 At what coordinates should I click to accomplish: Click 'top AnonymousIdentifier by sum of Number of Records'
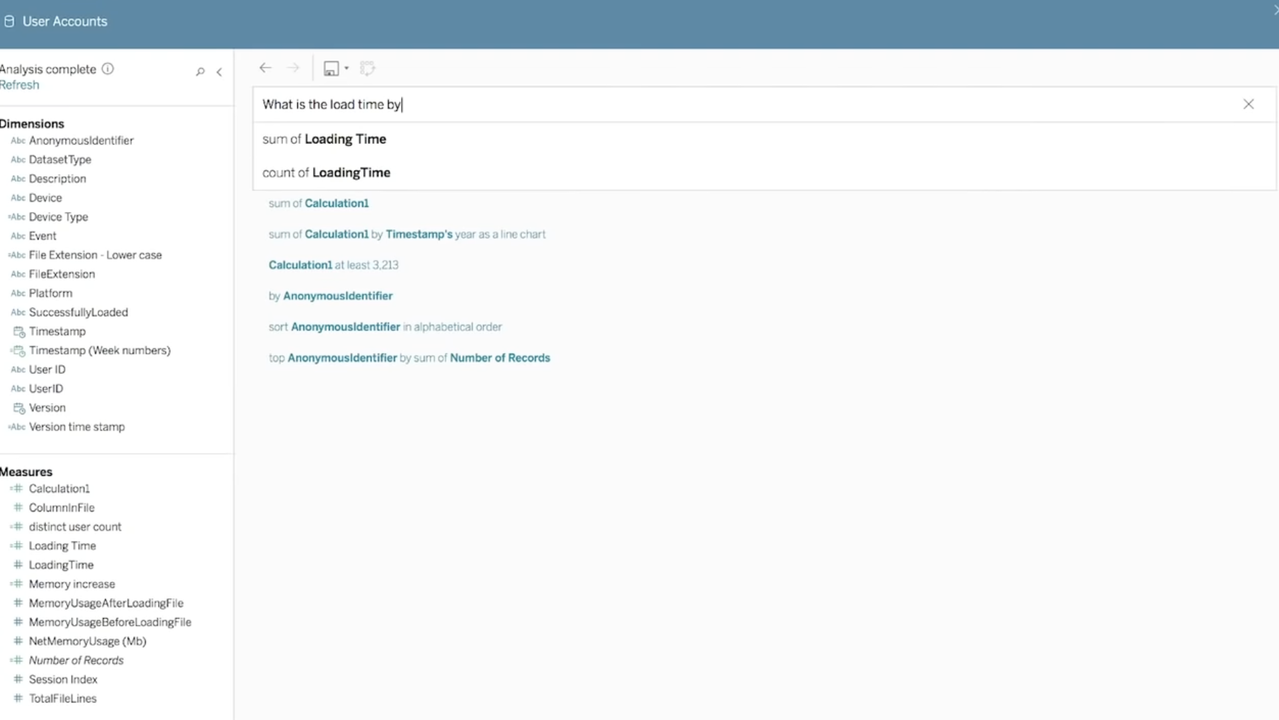[409, 358]
